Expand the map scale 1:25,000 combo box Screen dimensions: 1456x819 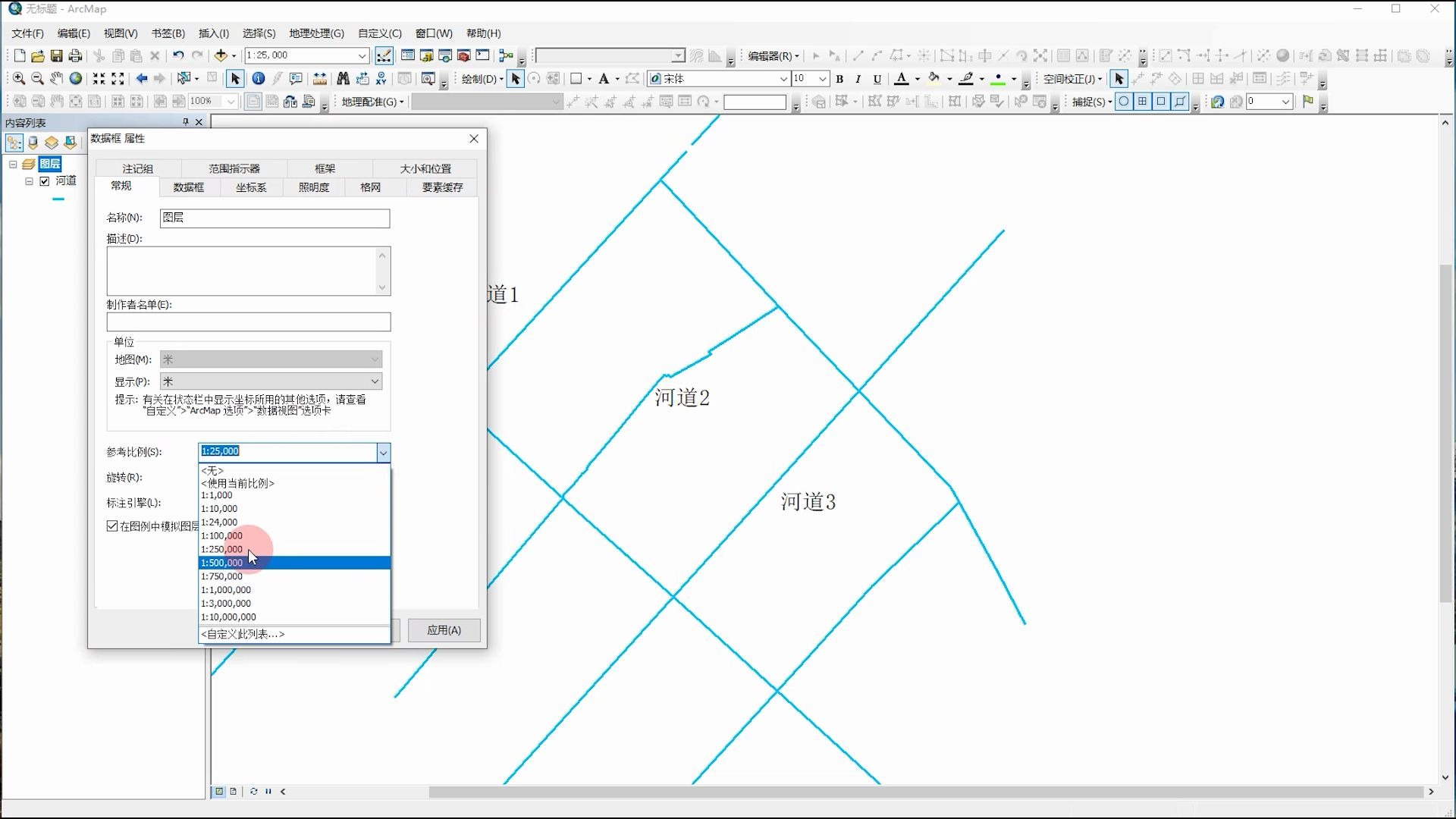(x=362, y=55)
